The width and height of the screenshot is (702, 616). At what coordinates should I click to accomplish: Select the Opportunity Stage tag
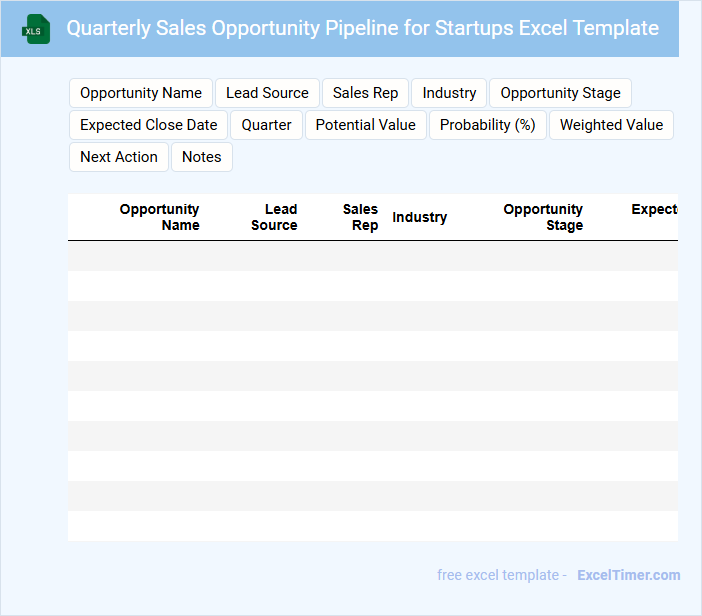[x=560, y=93]
